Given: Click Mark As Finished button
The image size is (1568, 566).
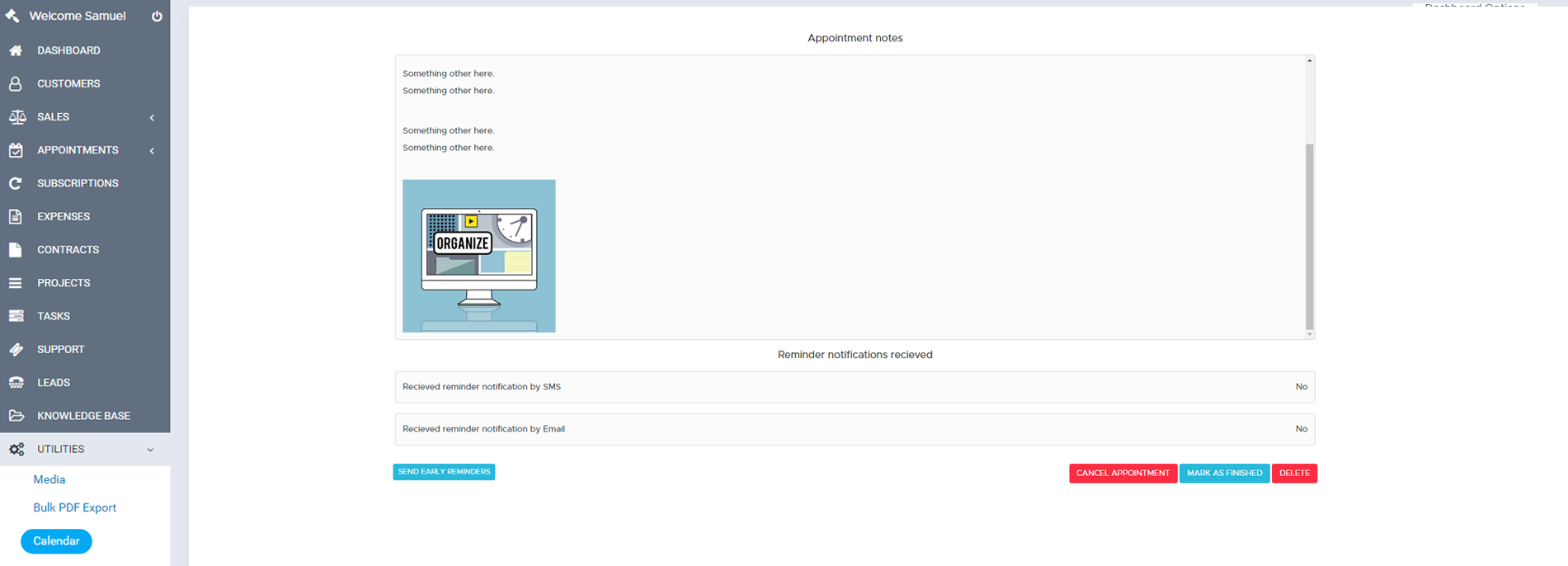Looking at the screenshot, I should click(1224, 473).
